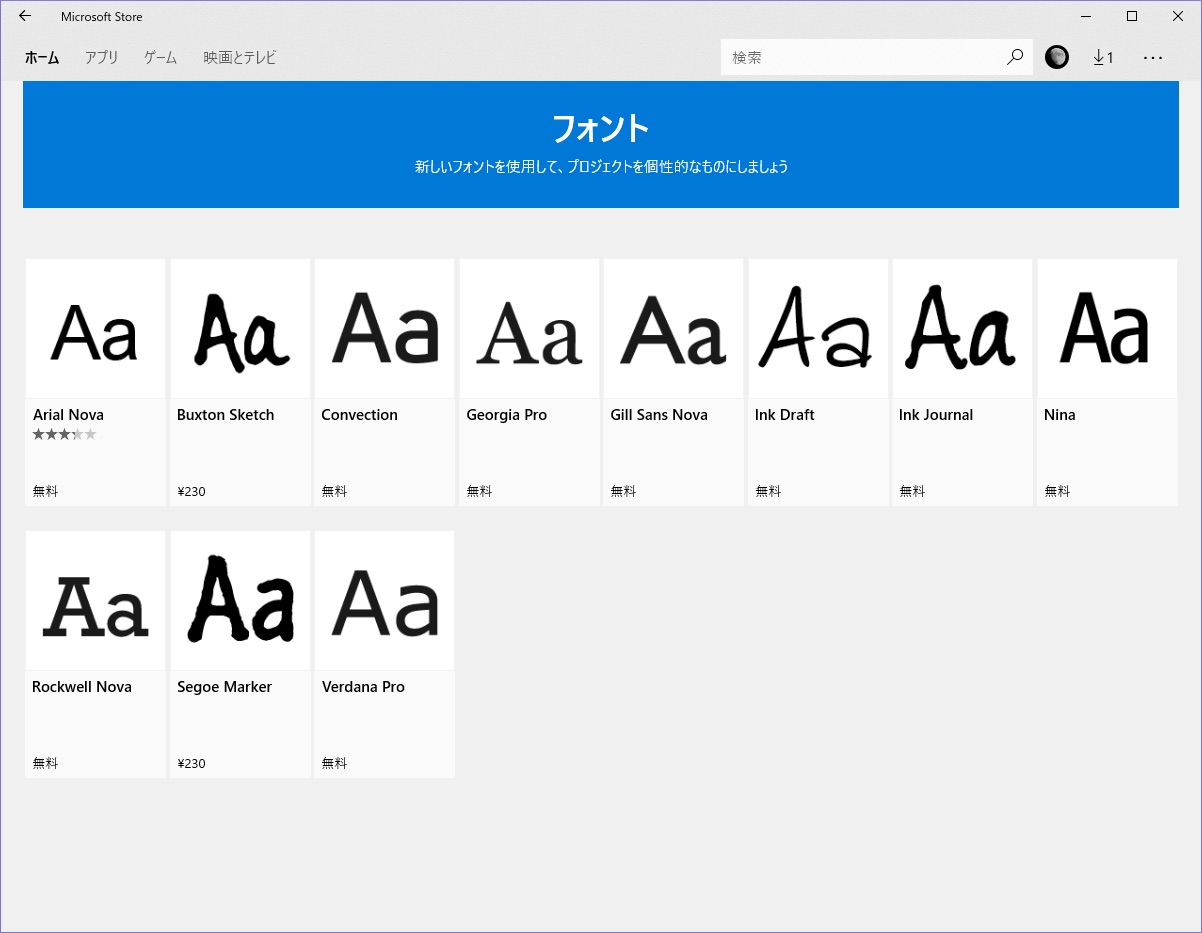Screen dimensions: 1202x933
Task: Click the Arial Nova title text
Action: coord(68,415)
